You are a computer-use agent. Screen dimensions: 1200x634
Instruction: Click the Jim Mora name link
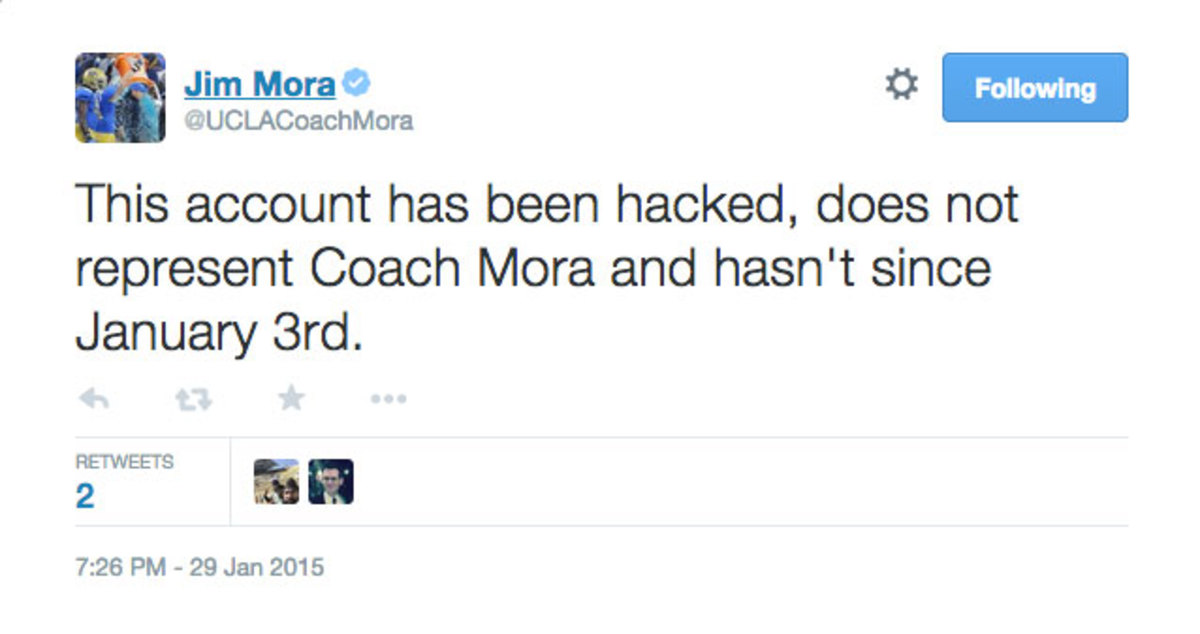tap(261, 84)
